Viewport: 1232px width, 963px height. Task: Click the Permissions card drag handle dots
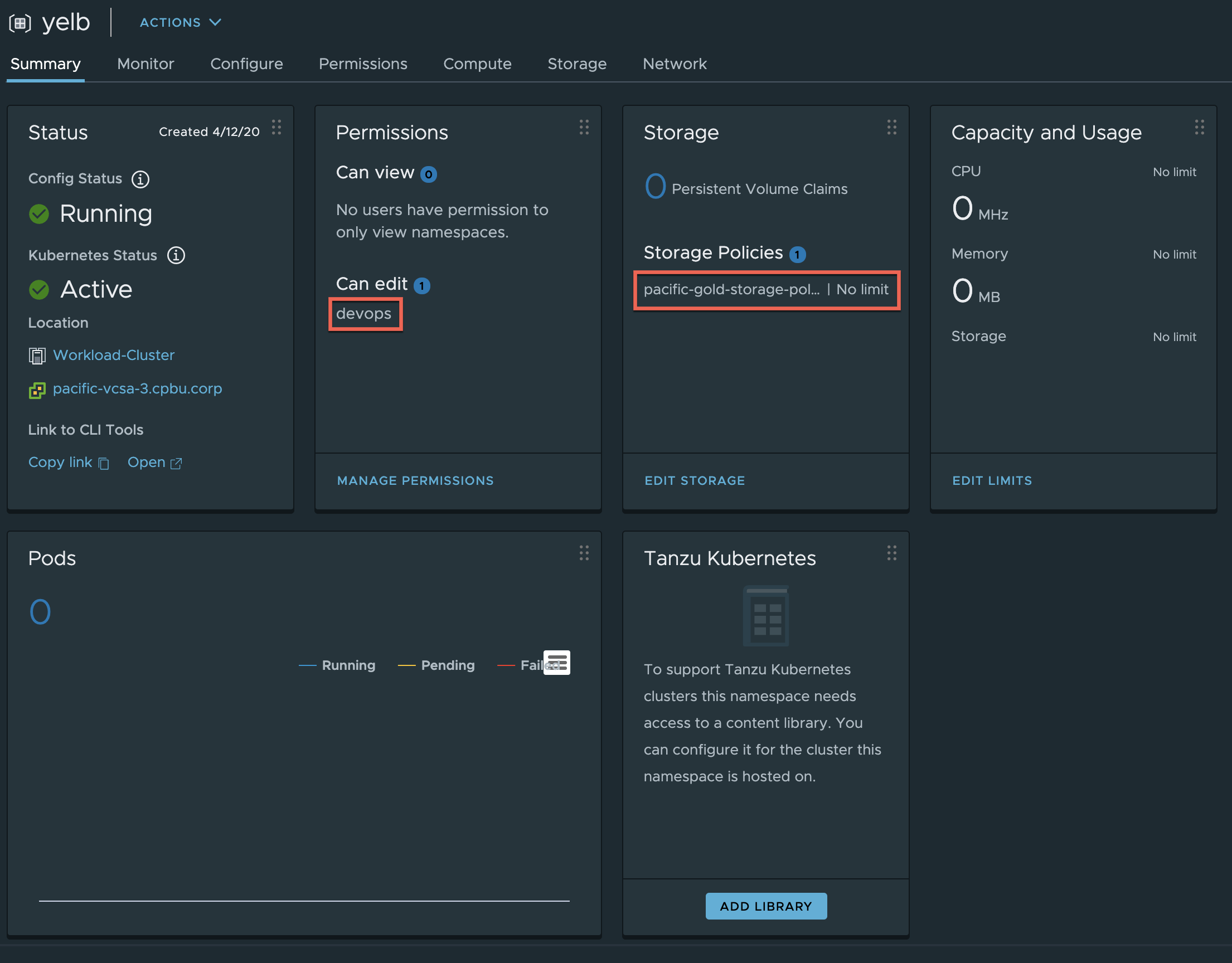[584, 128]
